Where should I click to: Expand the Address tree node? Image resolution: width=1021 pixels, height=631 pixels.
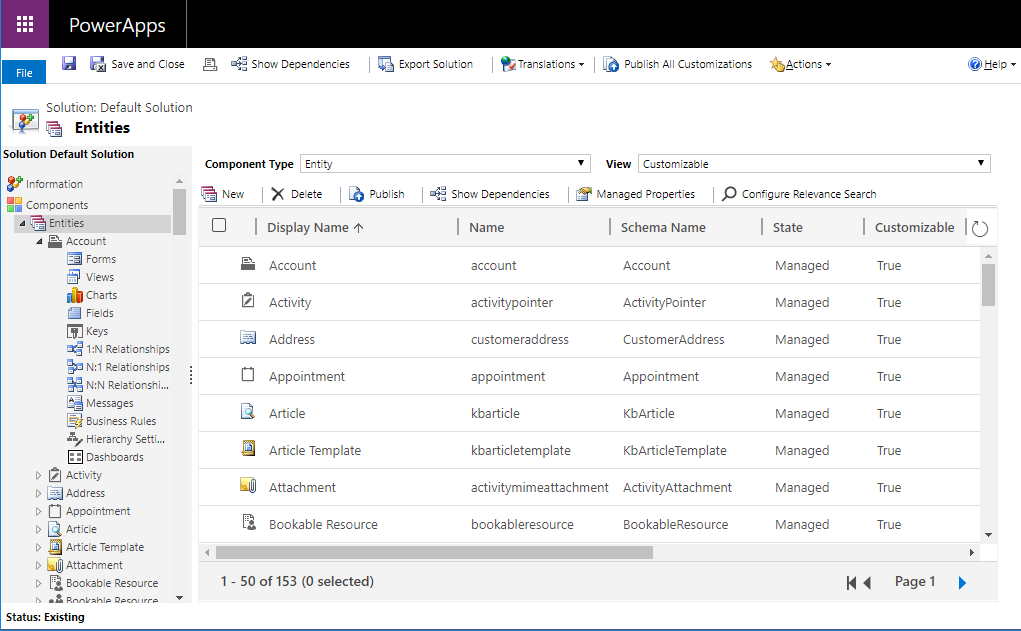[x=38, y=494]
